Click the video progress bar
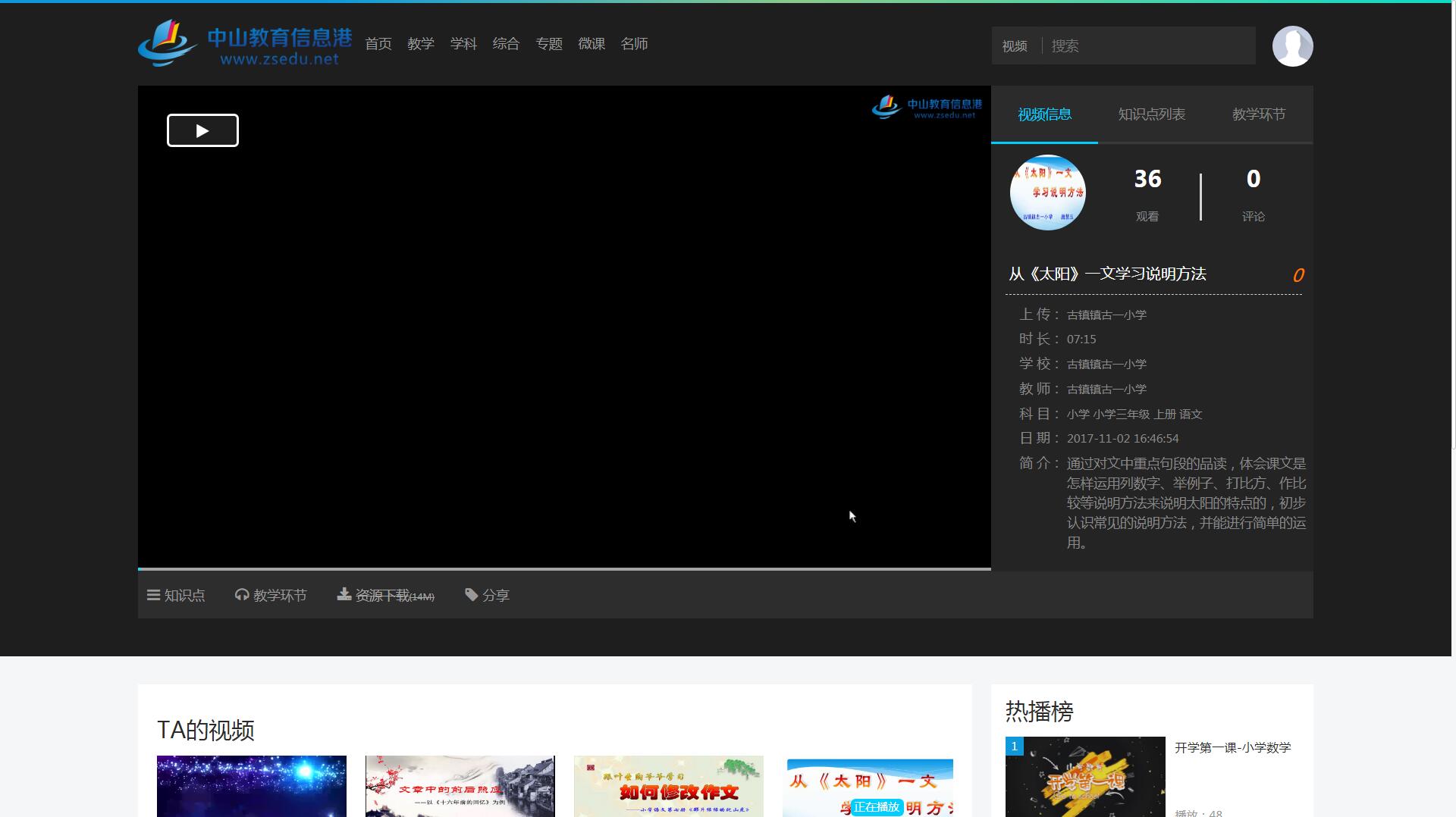 (x=564, y=568)
